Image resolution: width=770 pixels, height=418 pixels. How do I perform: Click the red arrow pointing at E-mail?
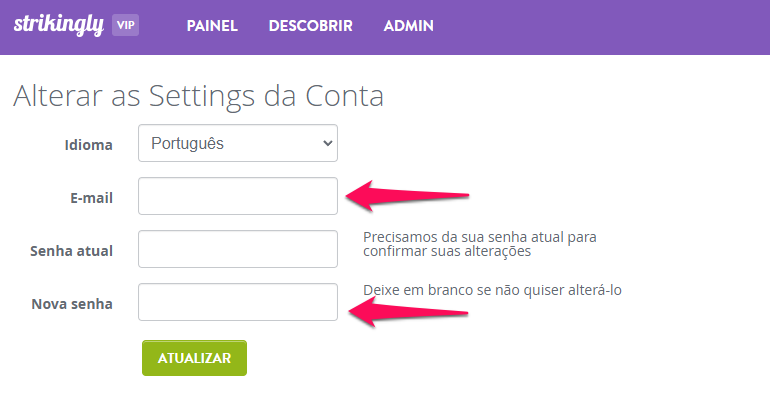407,195
